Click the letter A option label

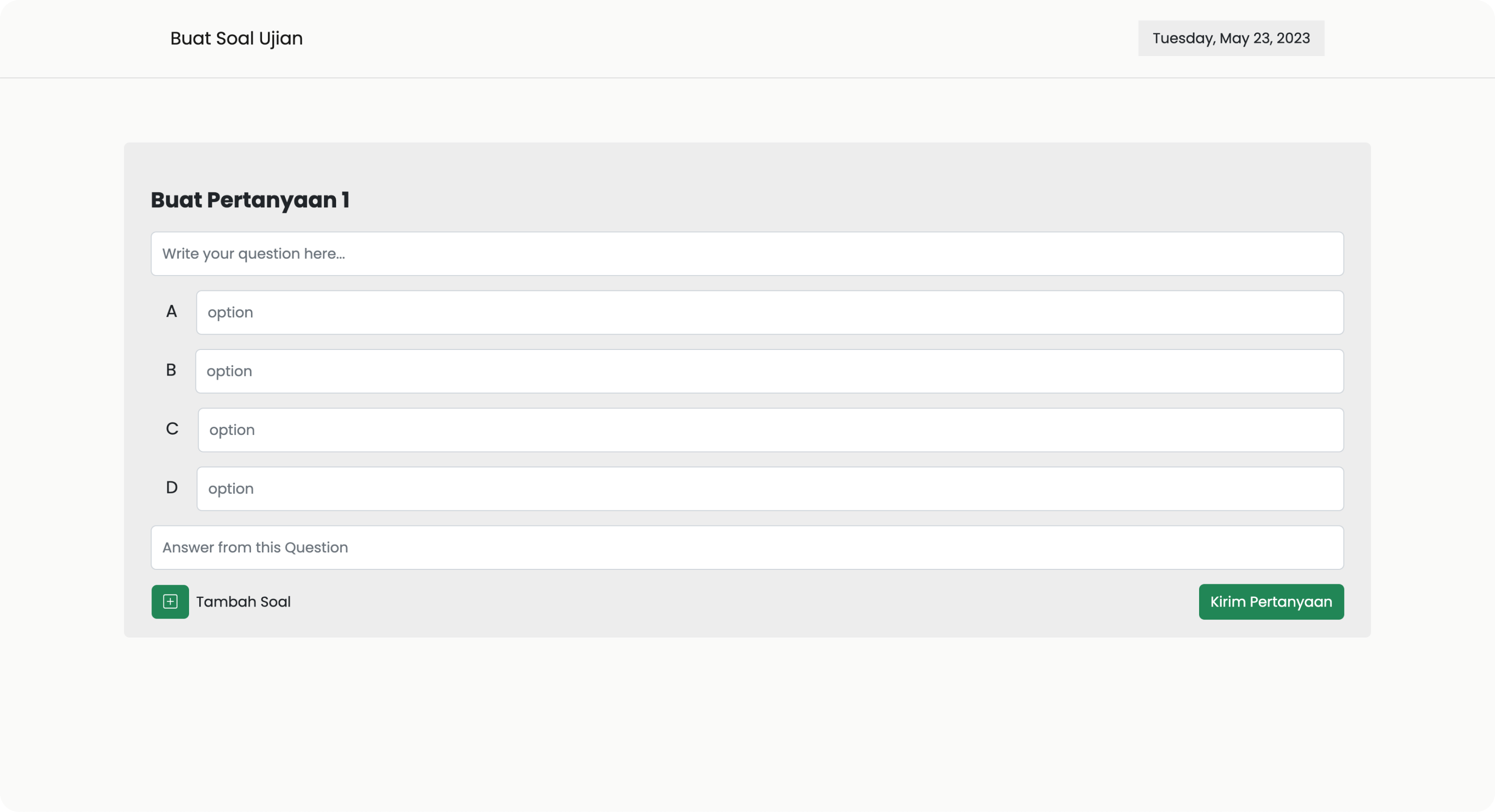click(171, 311)
